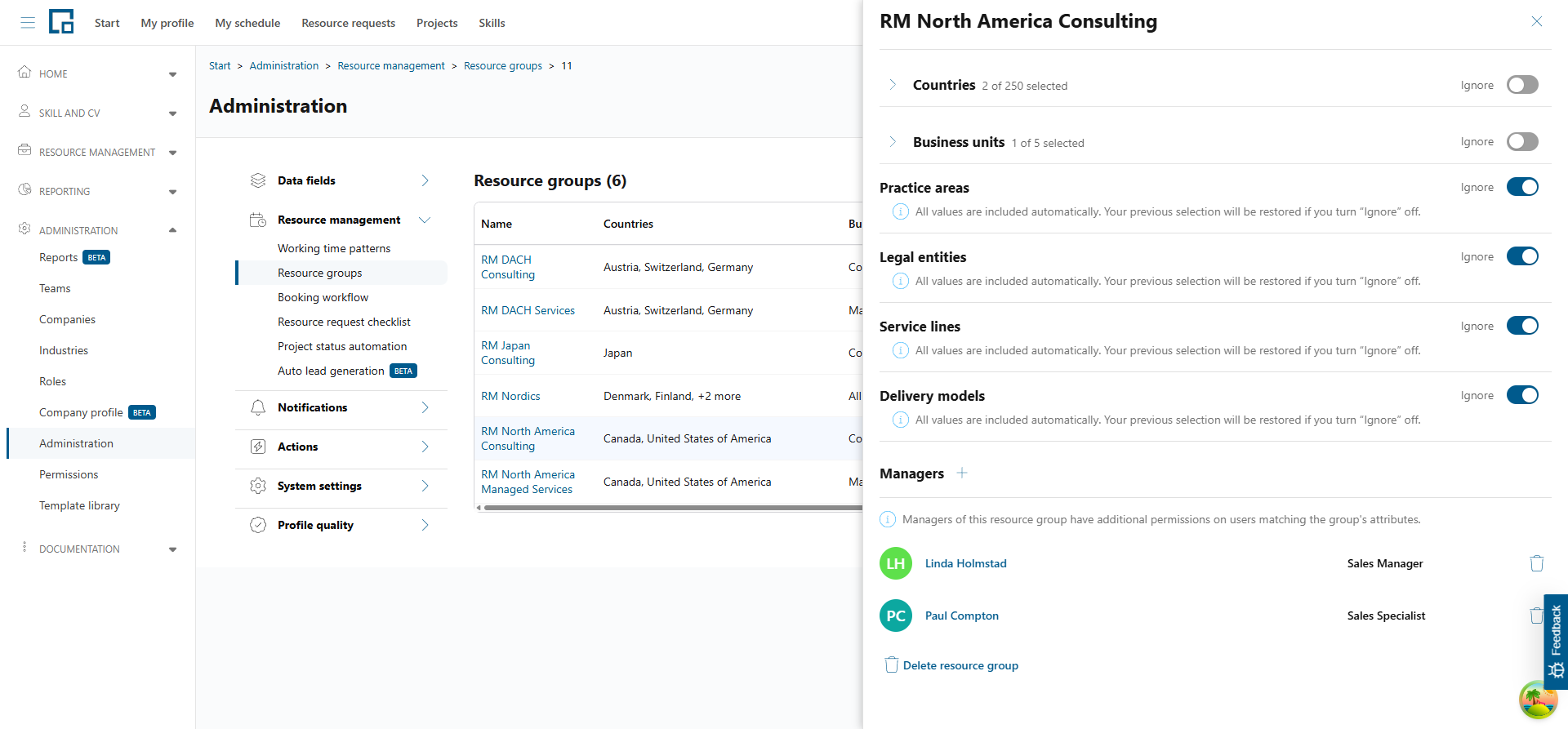The image size is (1568, 729).
Task: Turn off Ignore for Practice areas
Action: tap(1522, 187)
